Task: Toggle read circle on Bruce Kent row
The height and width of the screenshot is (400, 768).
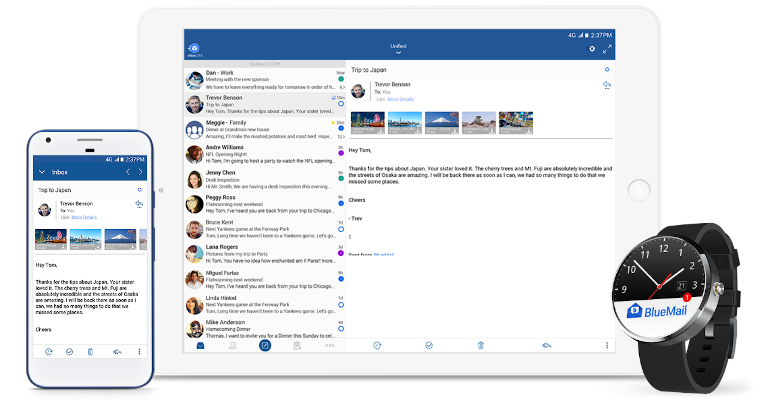Action: pos(341,229)
